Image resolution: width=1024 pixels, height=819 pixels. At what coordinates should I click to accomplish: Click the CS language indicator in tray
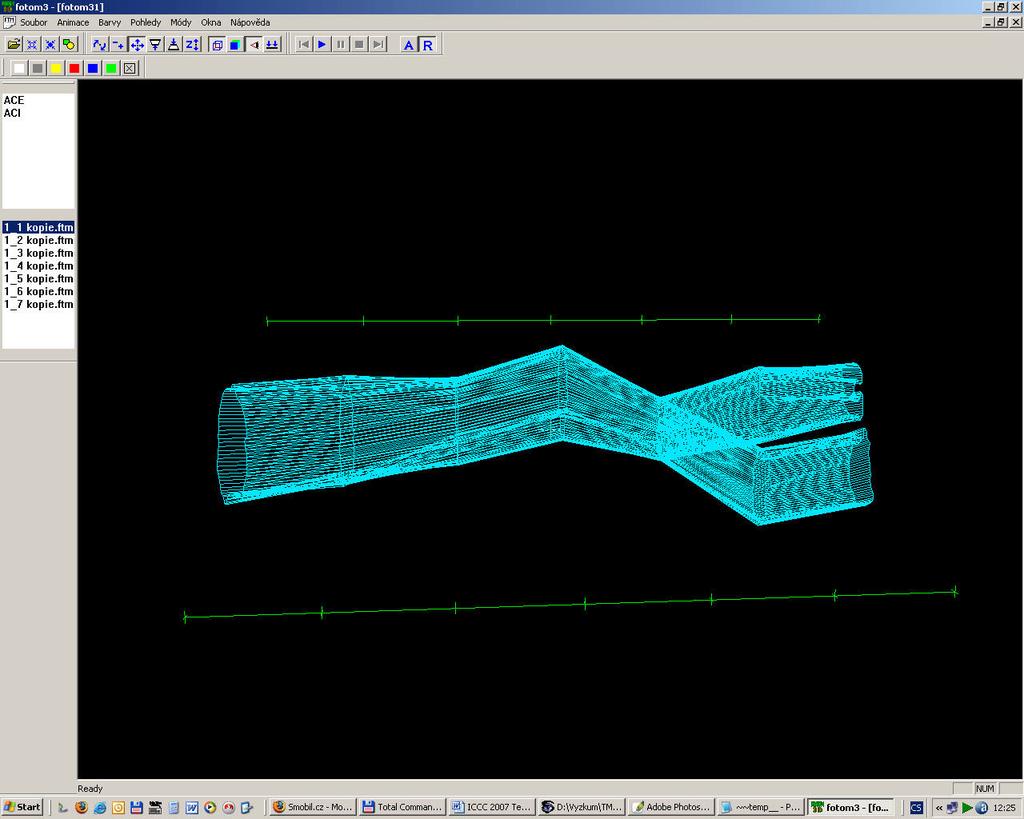(916, 808)
